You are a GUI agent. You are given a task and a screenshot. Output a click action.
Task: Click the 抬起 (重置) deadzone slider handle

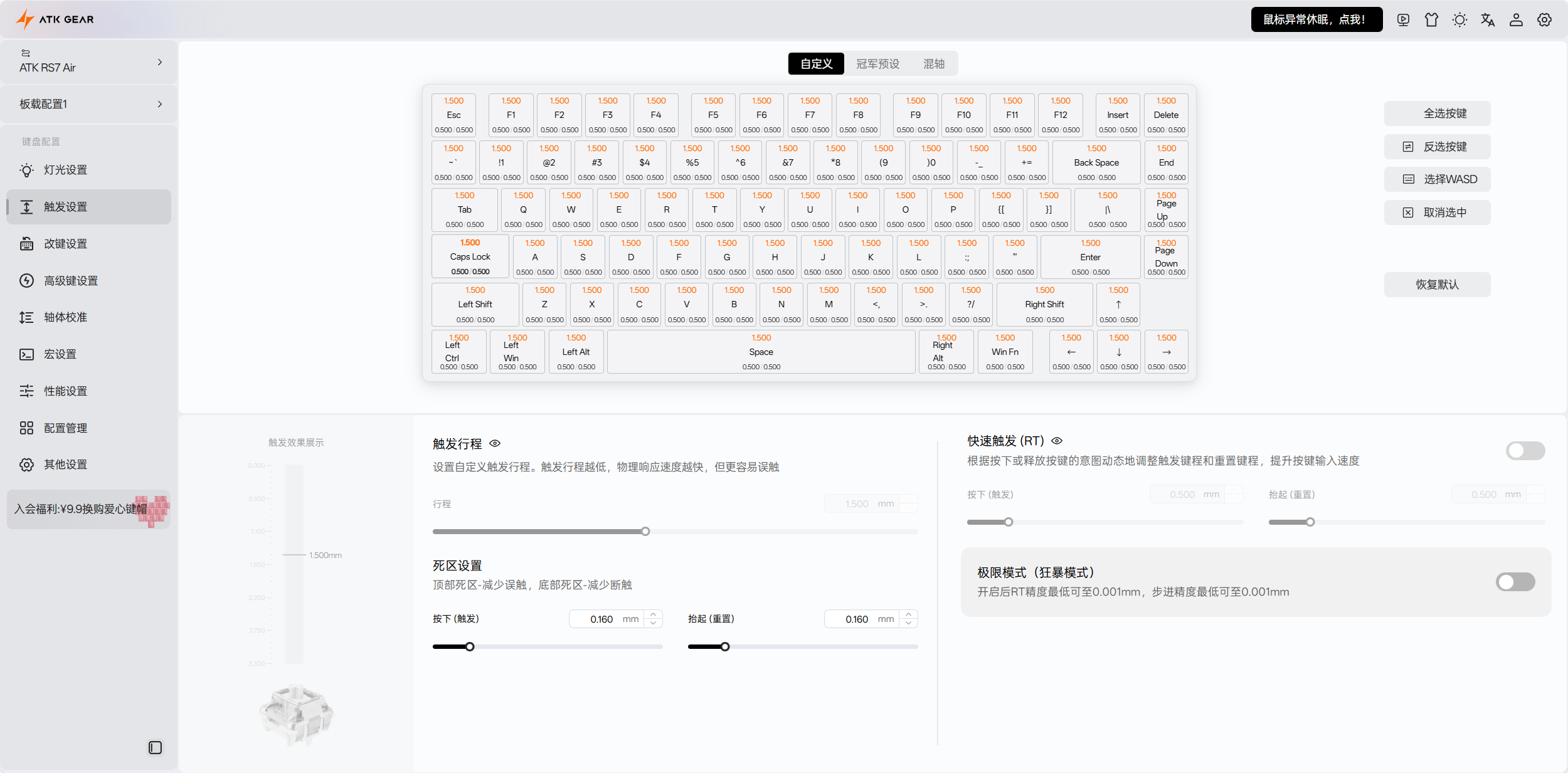[725, 647]
